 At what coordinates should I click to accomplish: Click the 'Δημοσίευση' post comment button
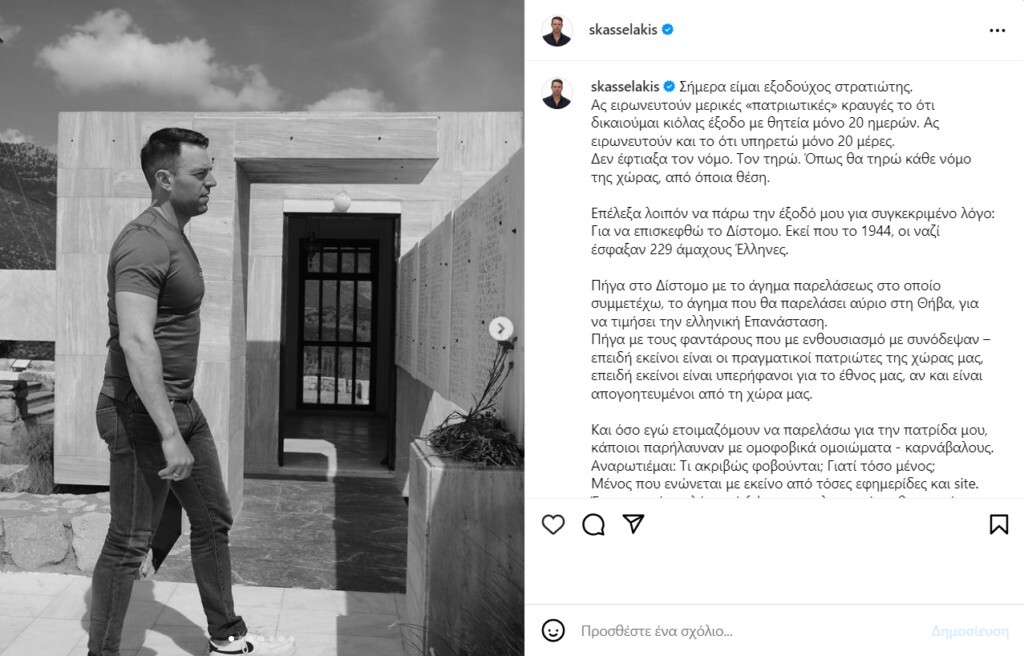click(970, 631)
